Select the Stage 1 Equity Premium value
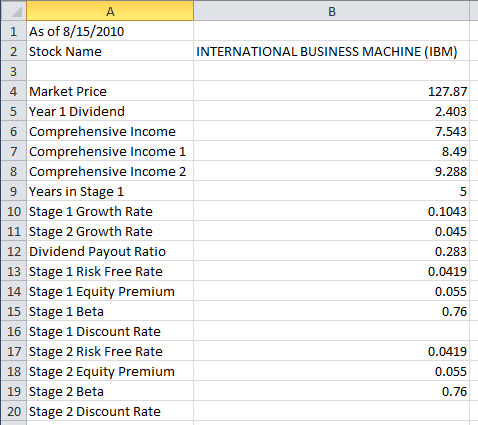The width and height of the screenshot is (478, 425). point(331,291)
